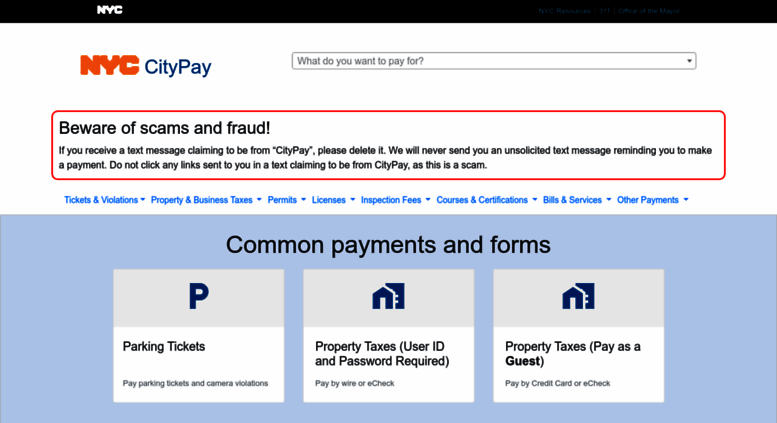
Task: Open the Other Payments dropdown
Action: pos(653,200)
